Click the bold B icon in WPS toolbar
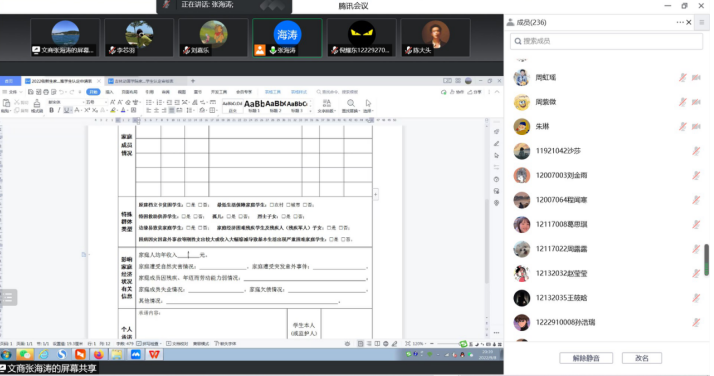This screenshot has height=376, width=714. [51, 110]
